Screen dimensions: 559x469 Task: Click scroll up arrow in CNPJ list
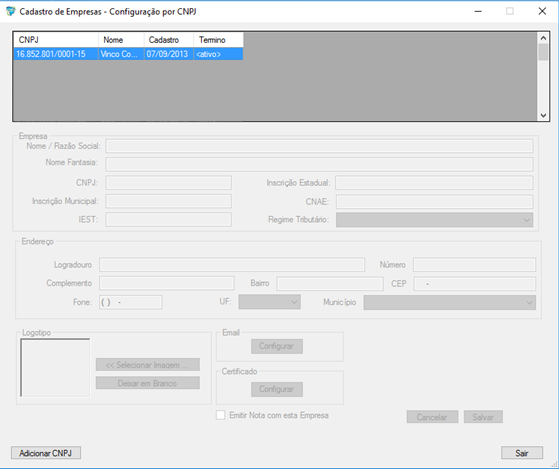543,38
